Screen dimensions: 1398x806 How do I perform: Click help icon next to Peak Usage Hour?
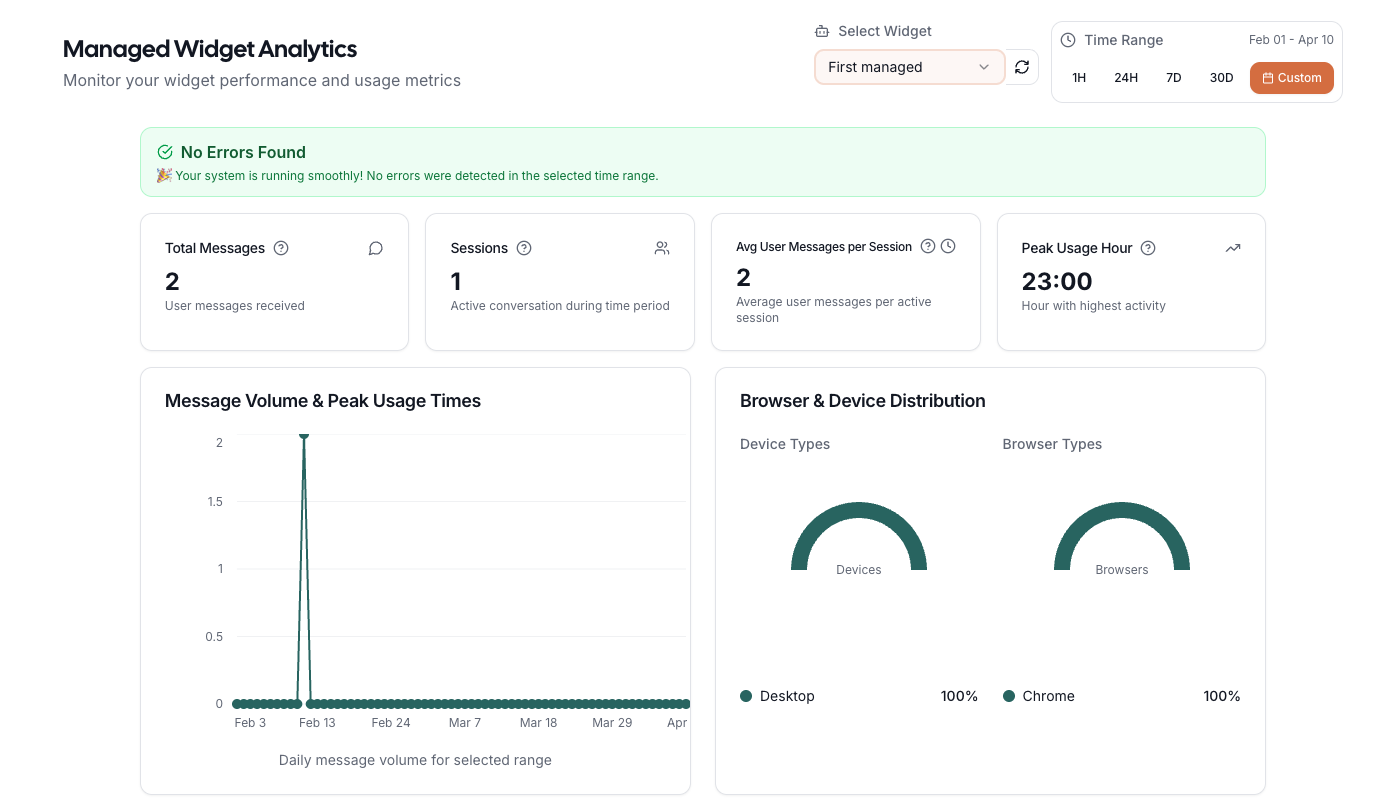[x=1148, y=248]
